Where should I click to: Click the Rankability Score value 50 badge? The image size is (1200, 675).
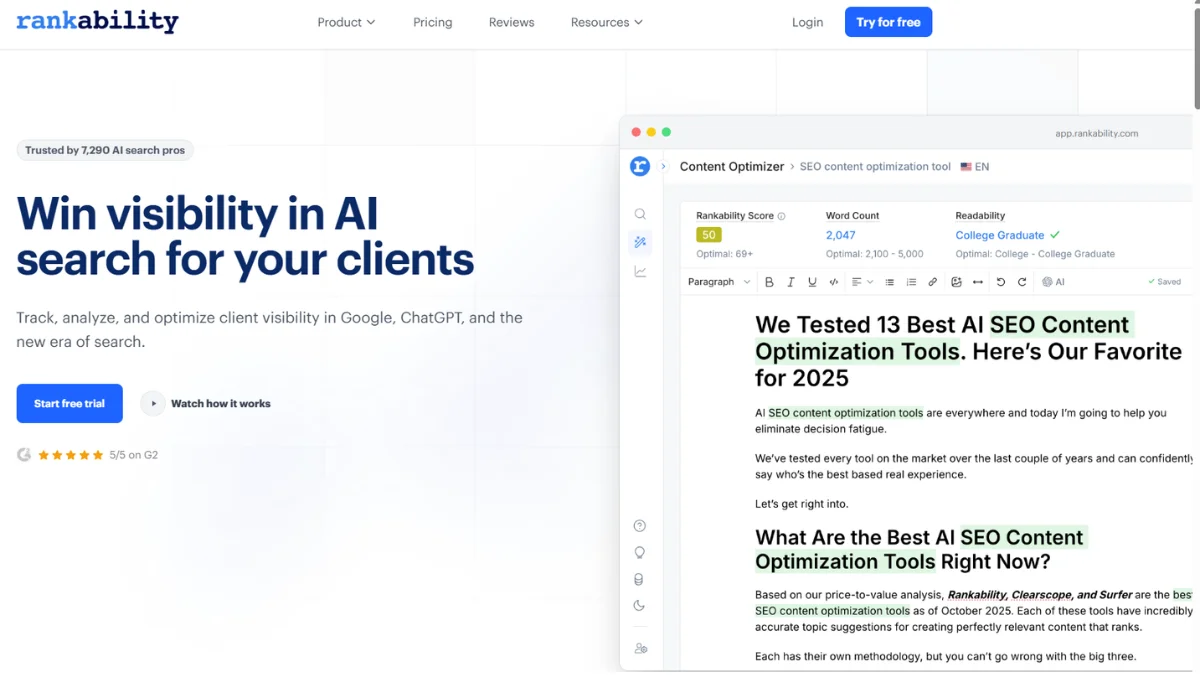pyautogui.click(x=709, y=235)
